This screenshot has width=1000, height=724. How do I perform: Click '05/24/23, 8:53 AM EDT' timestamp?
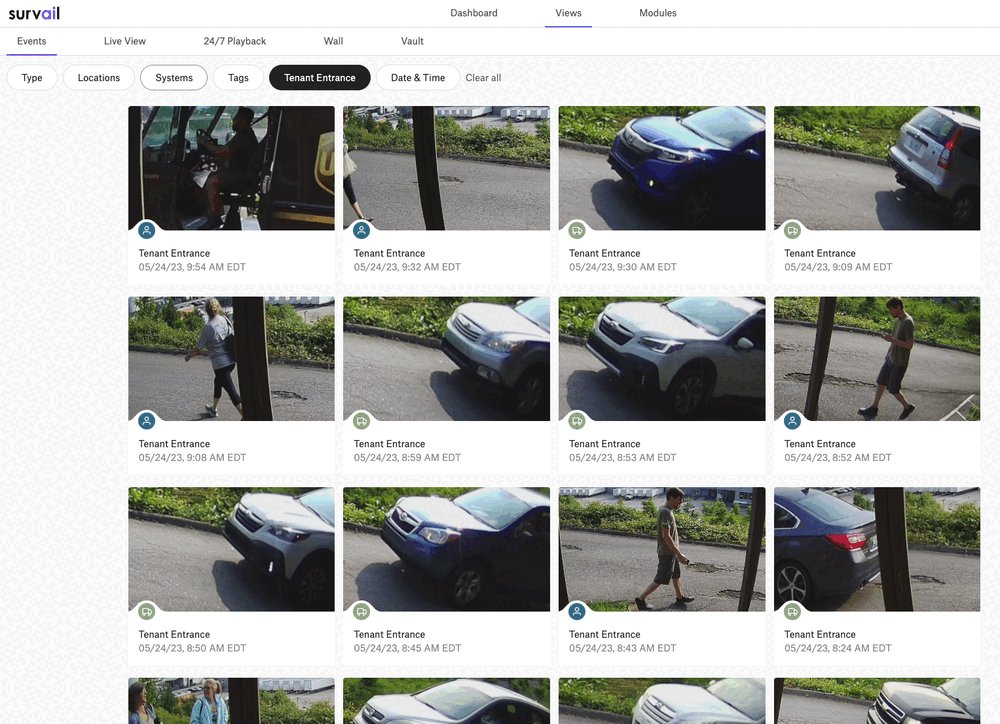pos(622,458)
